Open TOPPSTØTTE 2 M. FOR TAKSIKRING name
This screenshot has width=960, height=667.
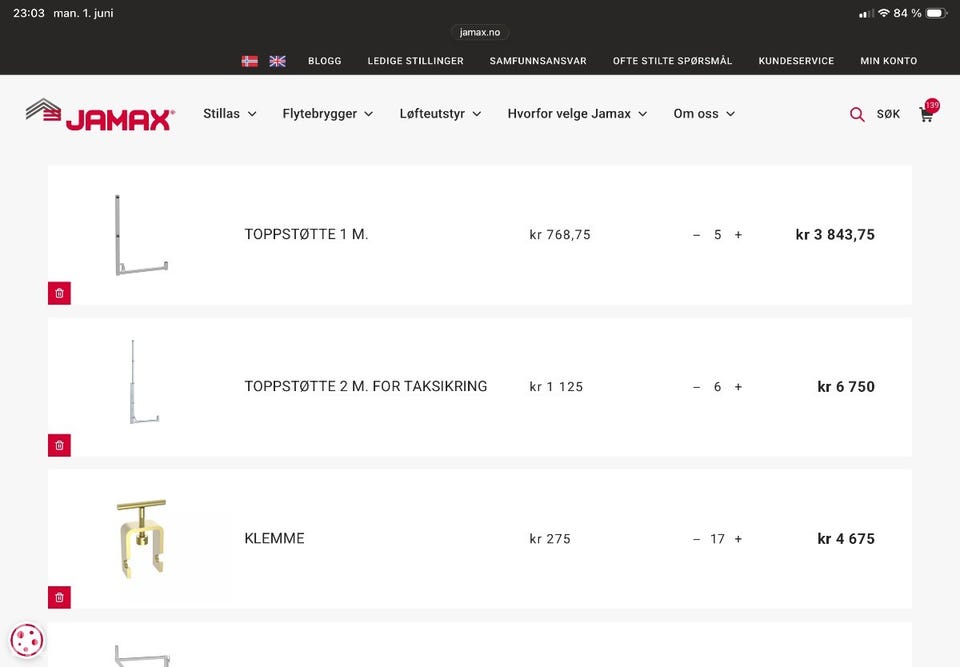click(366, 386)
